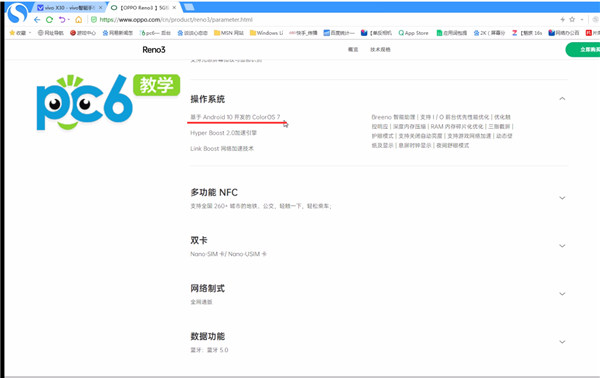The width and height of the screenshot is (600, 378).
Task: Click the green 立即购买 buy button
Action: [x=583, y=50]
